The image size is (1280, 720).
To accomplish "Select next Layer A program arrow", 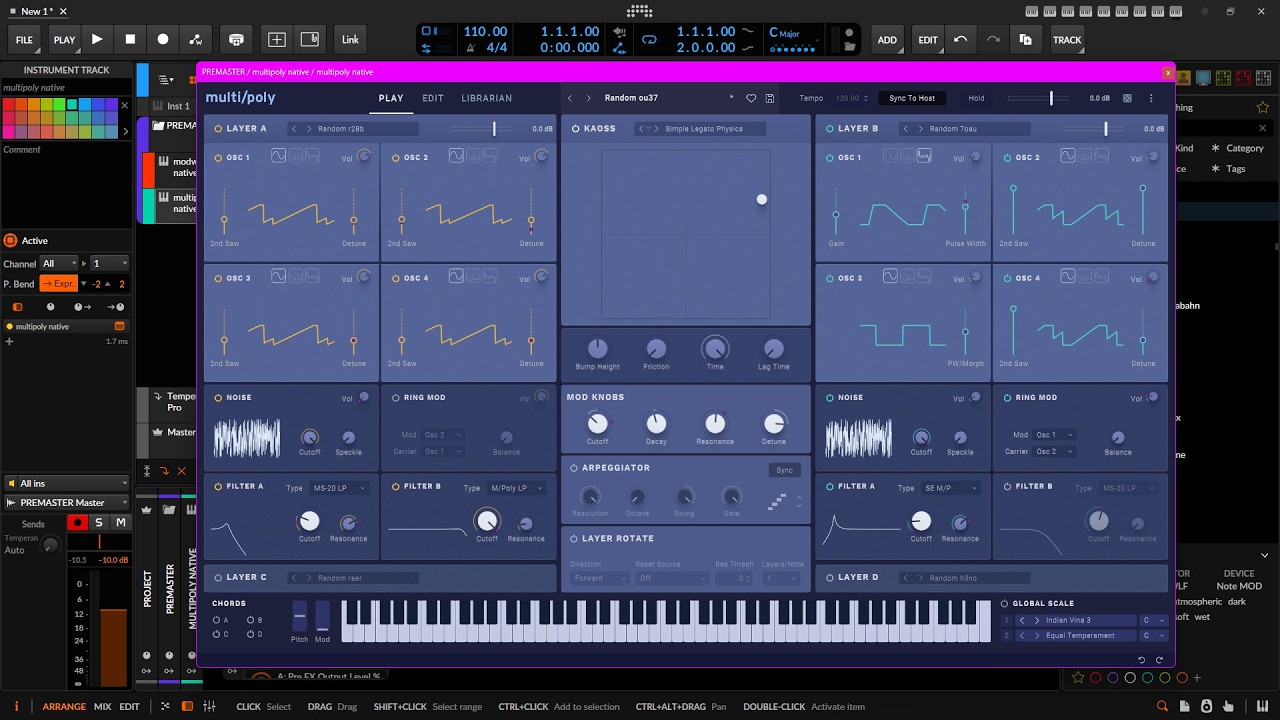I will pyautogui.click(x=309, y=128).
